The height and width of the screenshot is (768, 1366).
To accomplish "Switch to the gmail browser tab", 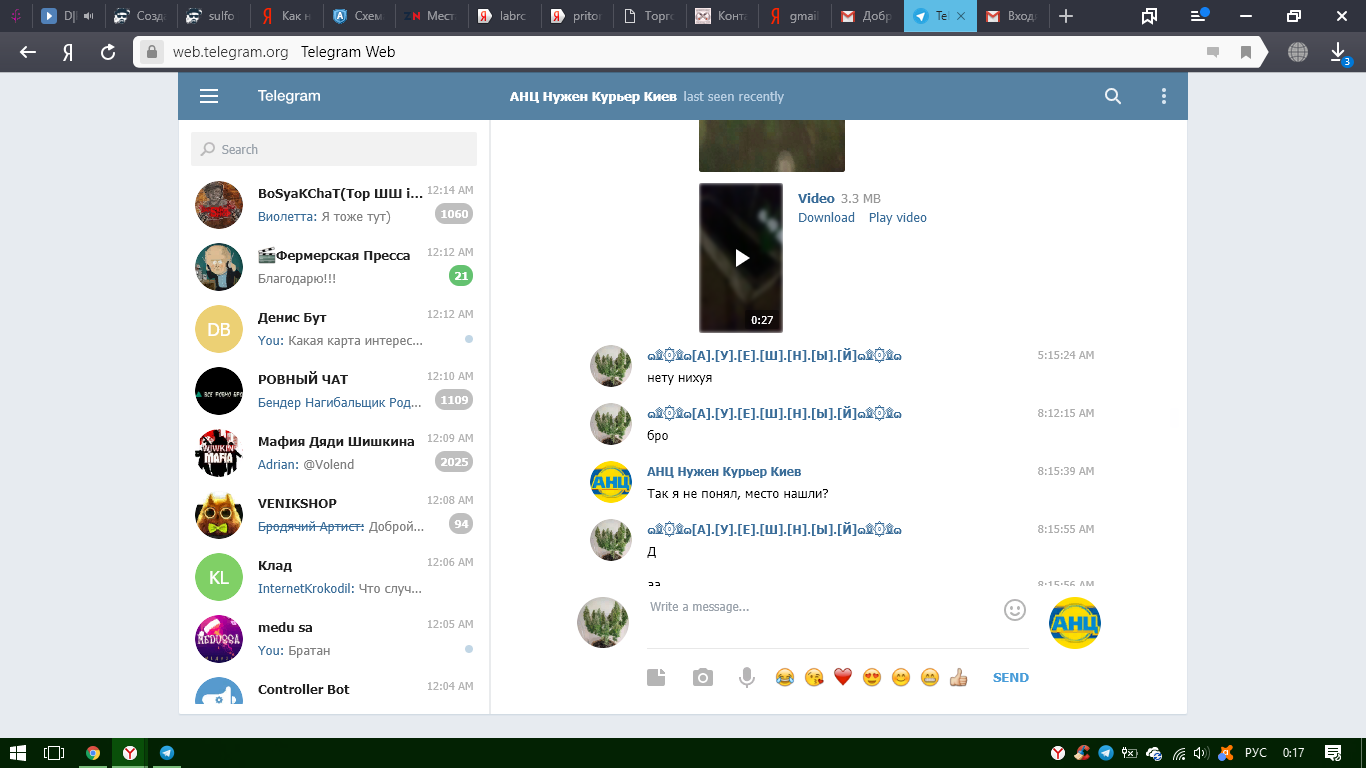I will 794,16.
